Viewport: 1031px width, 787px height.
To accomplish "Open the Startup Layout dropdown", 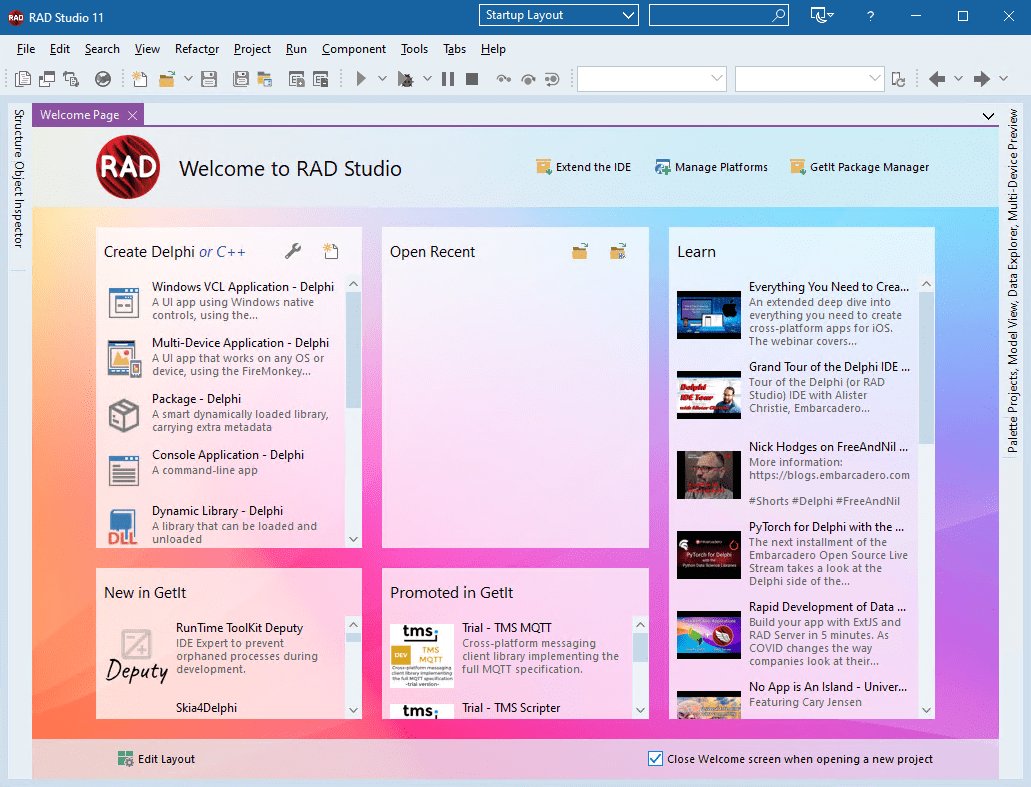I will point(558,15).
